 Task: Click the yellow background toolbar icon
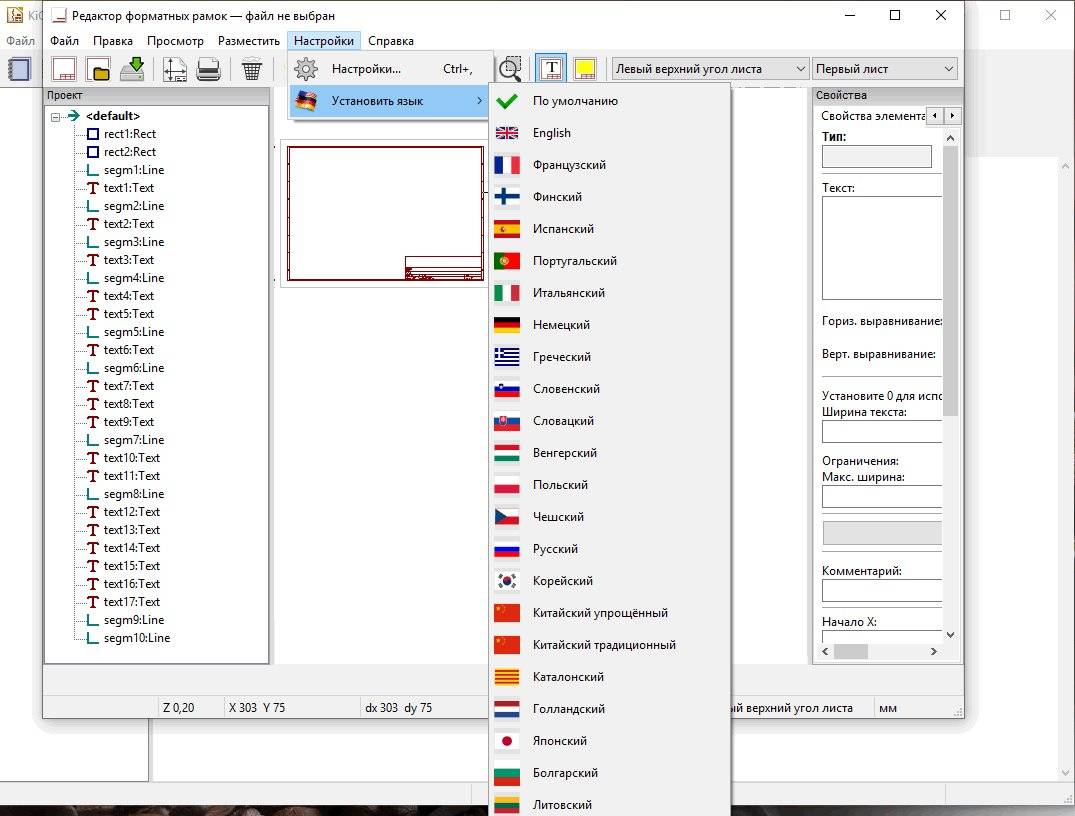click(x=585, y=69)
